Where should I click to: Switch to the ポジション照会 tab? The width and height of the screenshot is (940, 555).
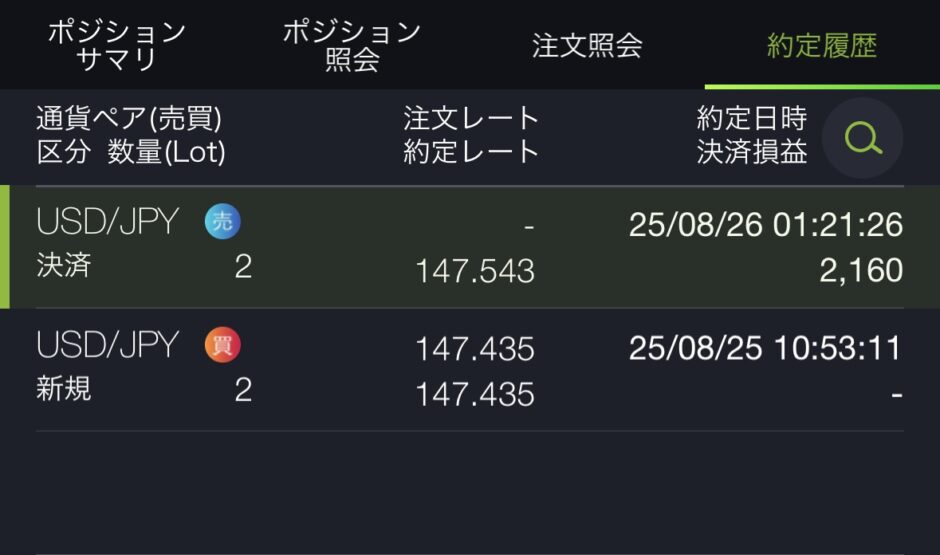352,45
